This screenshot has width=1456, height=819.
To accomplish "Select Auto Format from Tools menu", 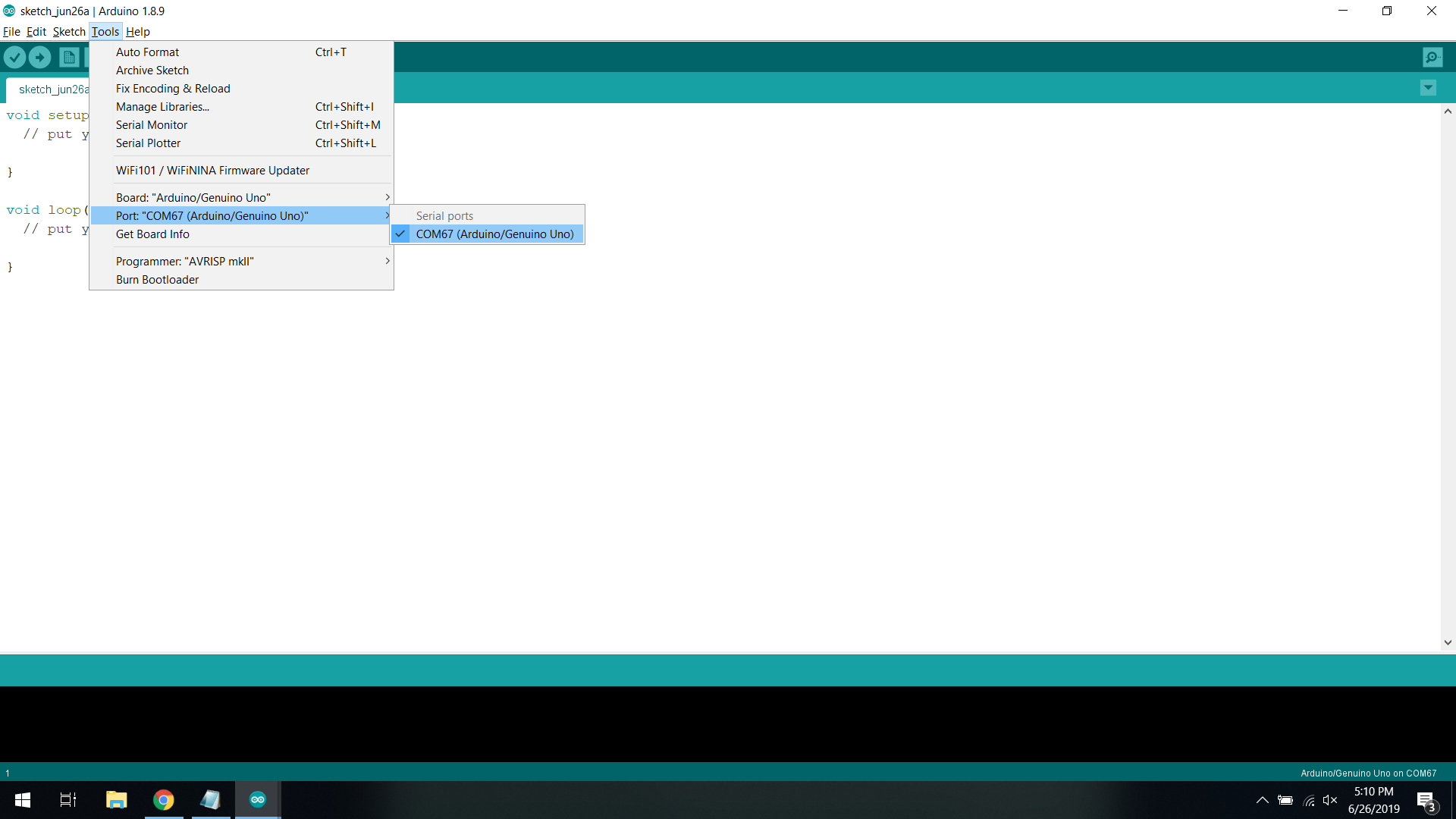I will pyautogui.click(x=147, y=51).
